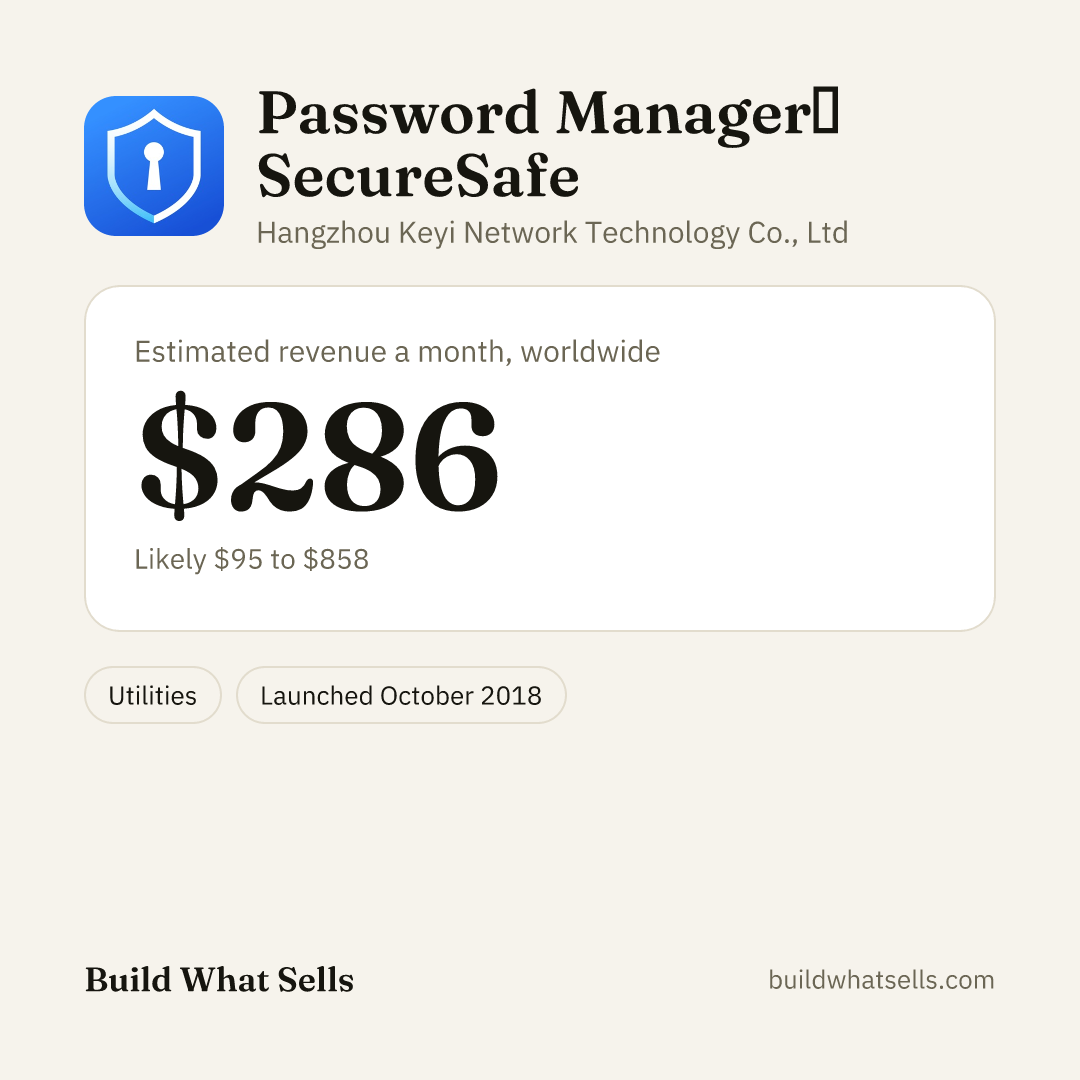1080x1080 pixels.
Task: Select the Launched October 2018 pill
Action: pyautogui.click(x=401, y=695)
